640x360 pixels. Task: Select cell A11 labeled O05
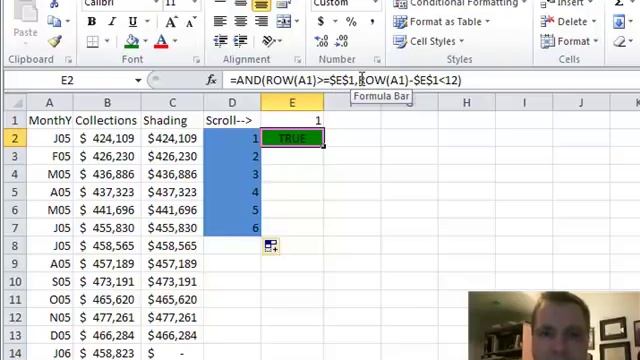[49, 299]
